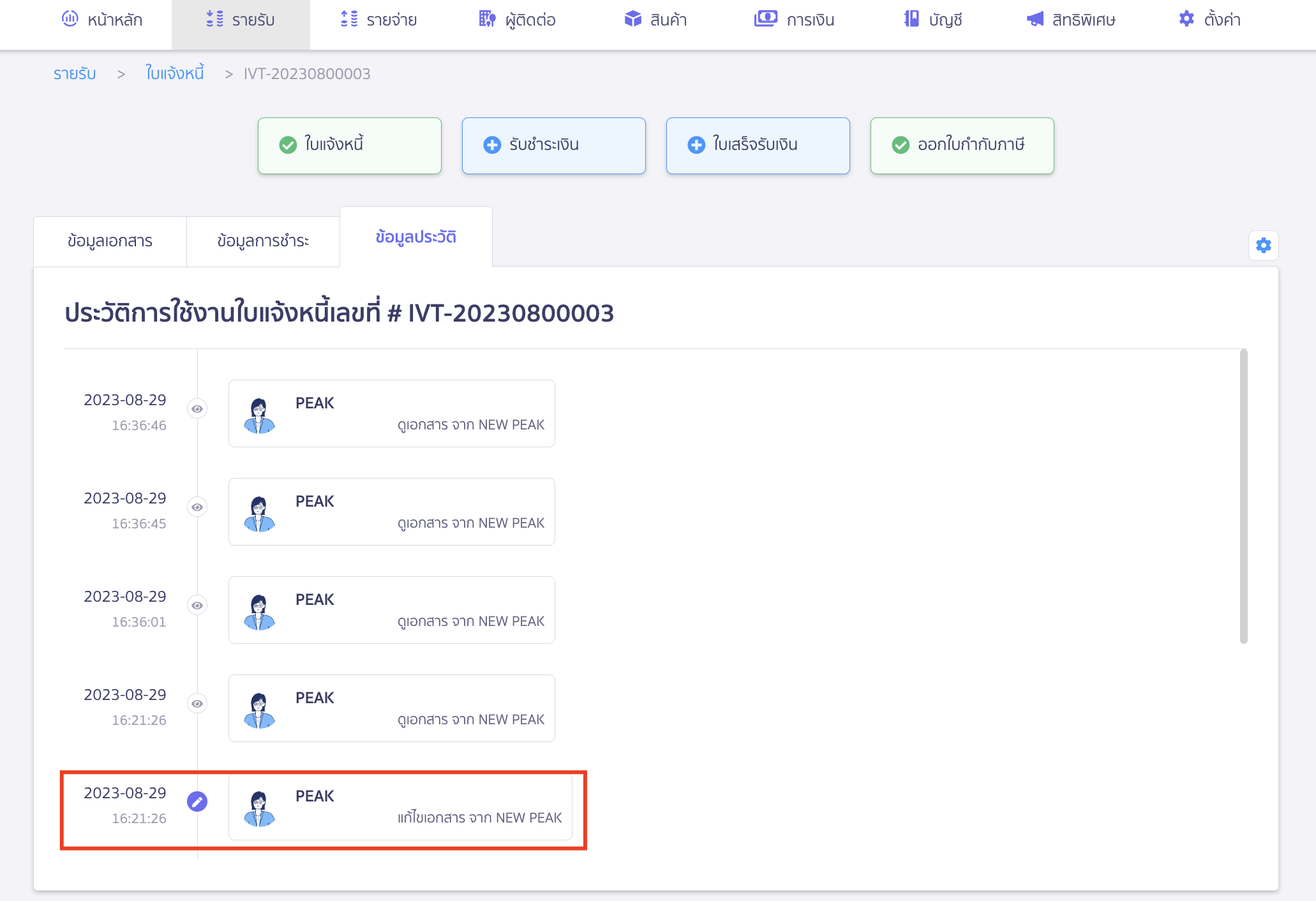The height and width of the screenshot is (901, 1316).
Task: Click the ใบเสร็จรับเงิน workflow step button
Action: coord(758,145)
